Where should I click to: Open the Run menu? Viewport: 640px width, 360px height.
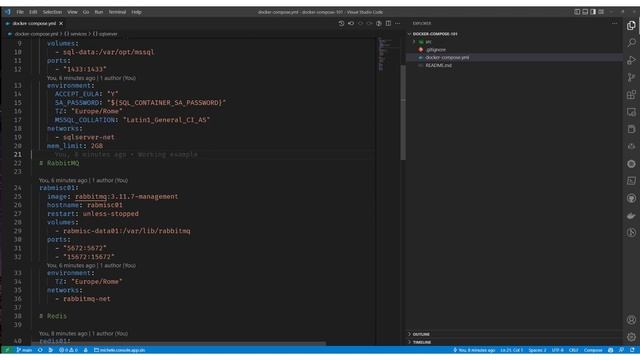[x=99, y=12]
